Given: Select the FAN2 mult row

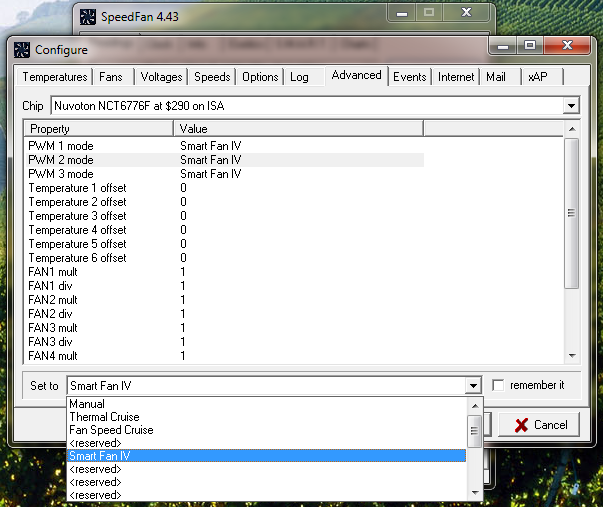Looking at the screenshot, I should (225, 300).
